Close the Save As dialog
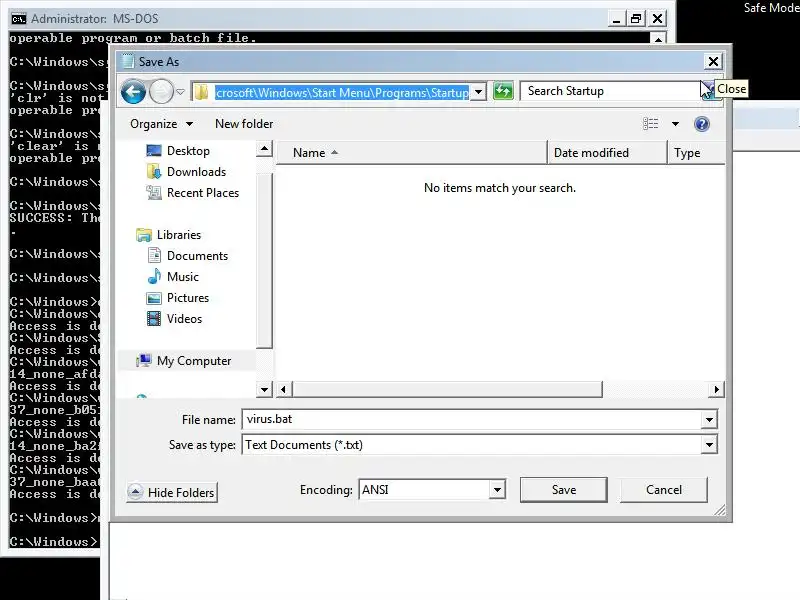The width and height of the screenshot is (800, 600). coord(713,62)
